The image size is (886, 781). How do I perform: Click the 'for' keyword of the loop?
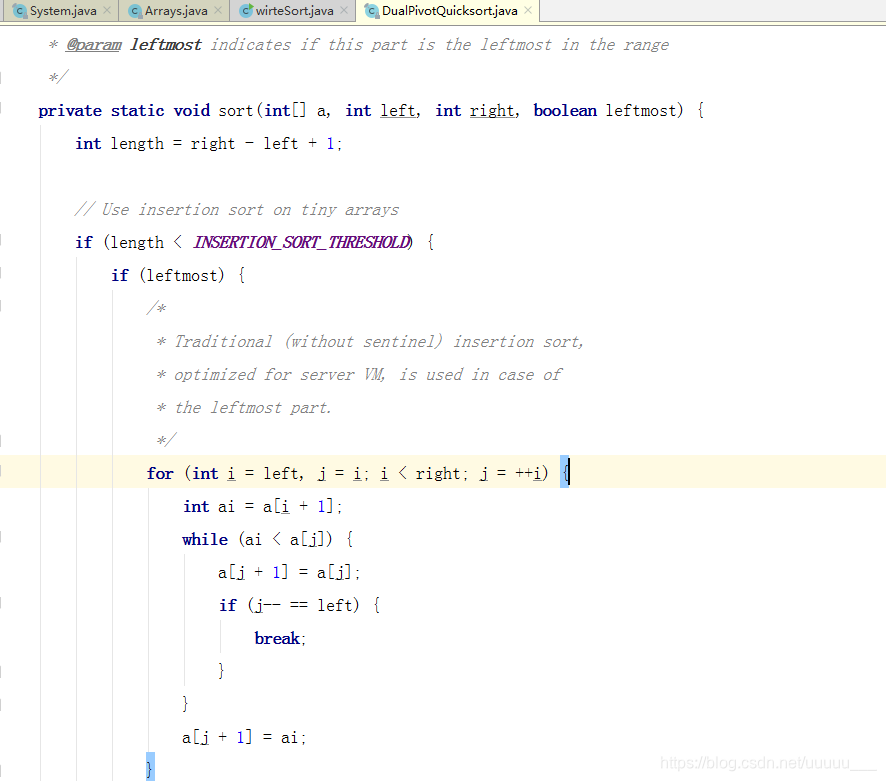160,474
